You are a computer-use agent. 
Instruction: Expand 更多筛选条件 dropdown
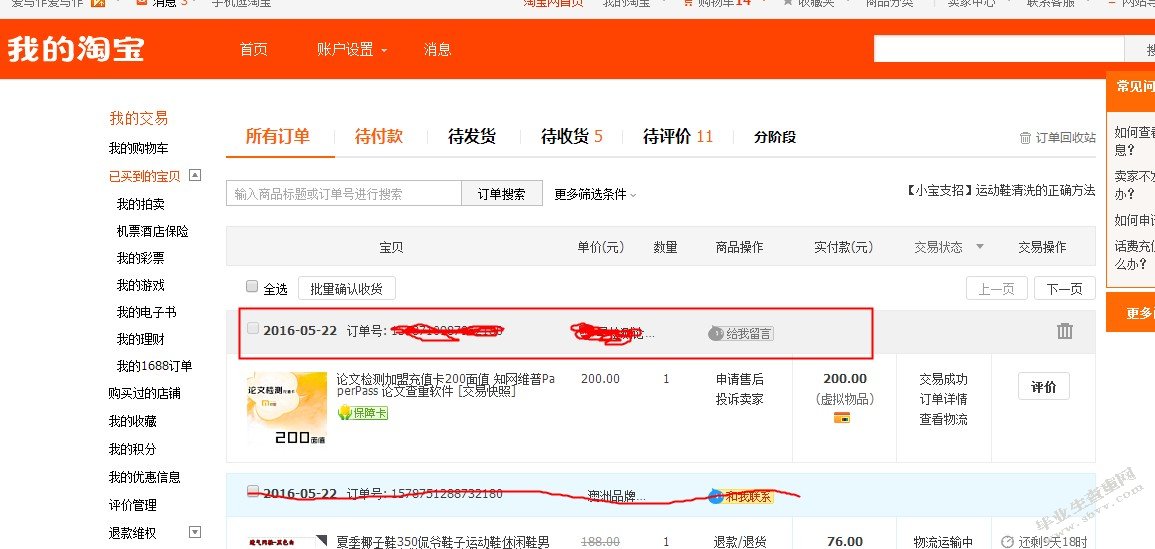point(595,195)
